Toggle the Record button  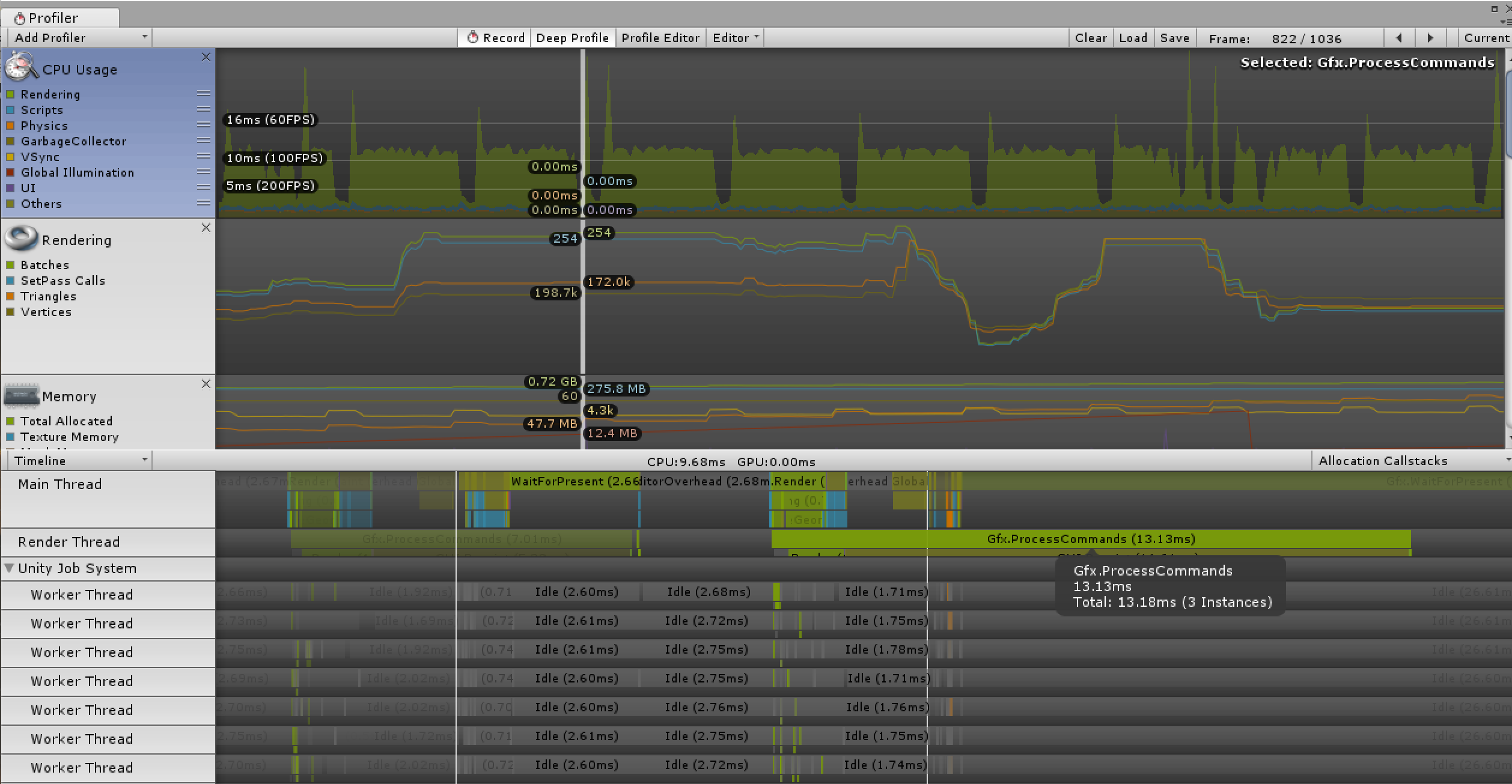(x=496, y=38)
